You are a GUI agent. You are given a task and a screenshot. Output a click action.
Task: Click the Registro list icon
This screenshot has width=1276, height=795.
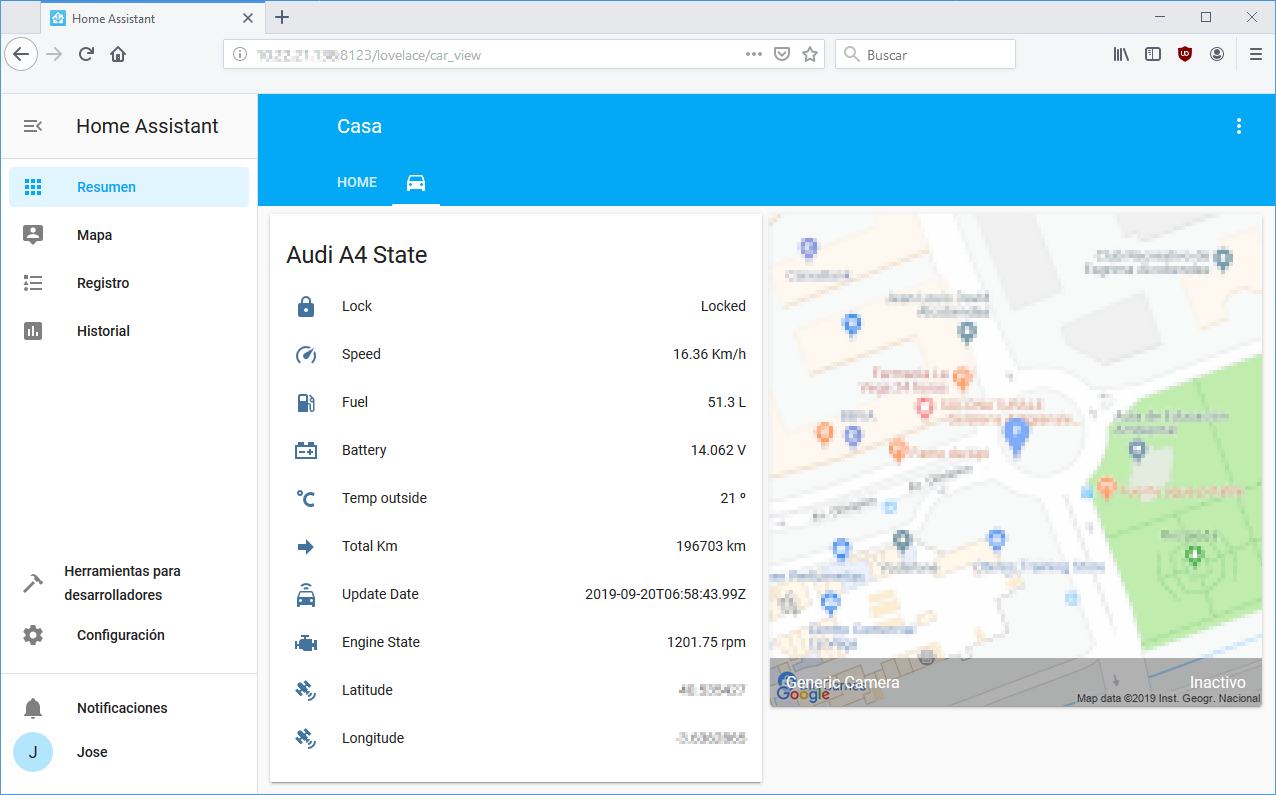[x=33, y=283]
